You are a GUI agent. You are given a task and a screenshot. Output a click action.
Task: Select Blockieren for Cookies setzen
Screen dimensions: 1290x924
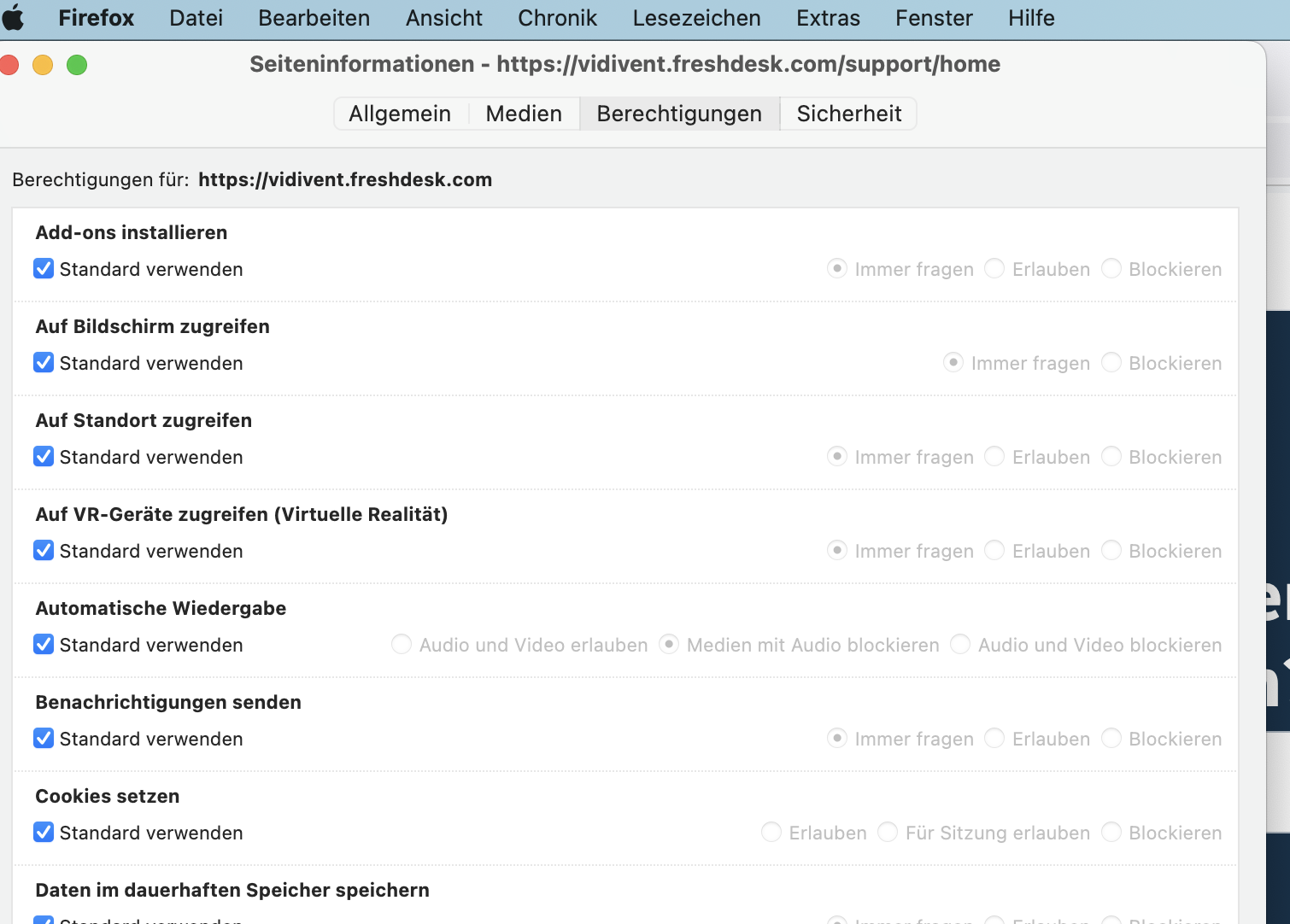[1111, 833]
